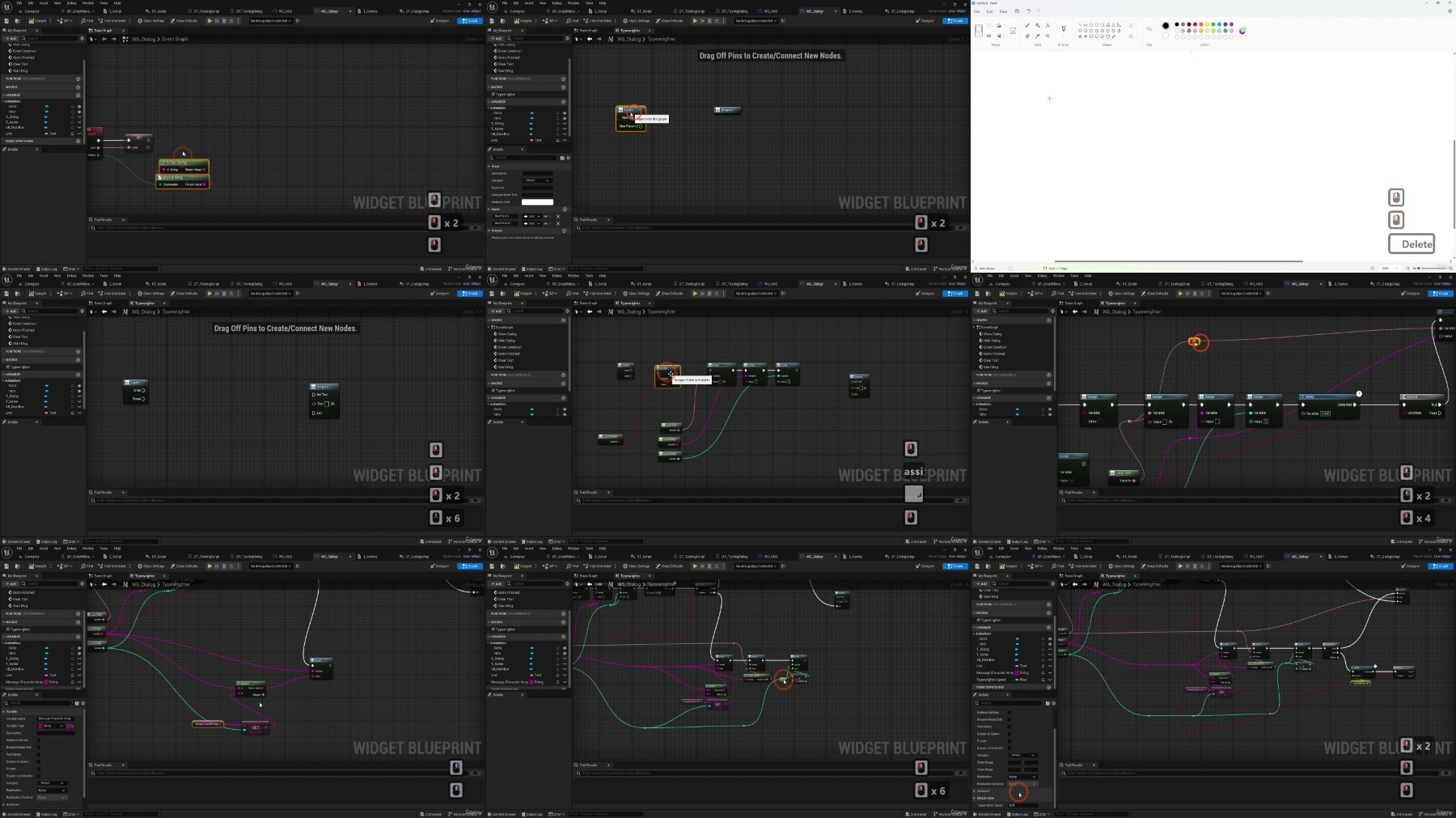
Task: Open the debug object dropdown in the top-left frame
Action: (271, 21)
